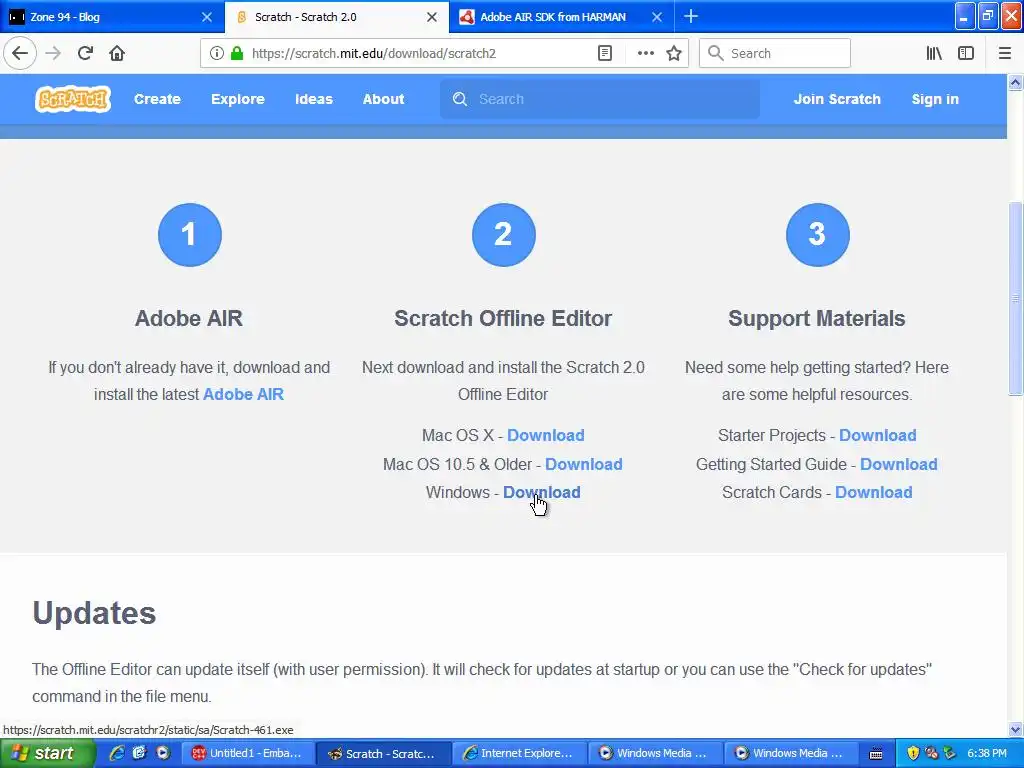Show site information via the info icon
This screenshot has width=1024, height=768.
[217, 53]
